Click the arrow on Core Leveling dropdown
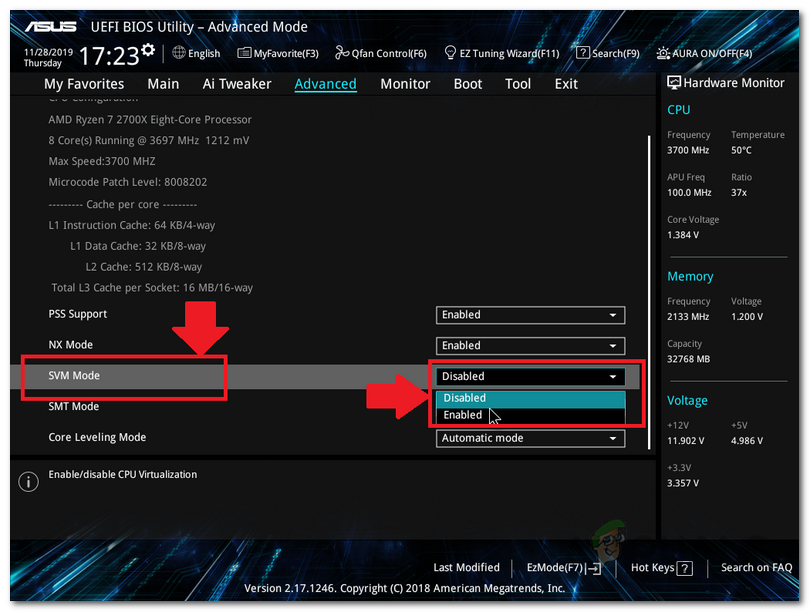Image resolution: width=810 pixels, height=612 pixels. (613, 438)
